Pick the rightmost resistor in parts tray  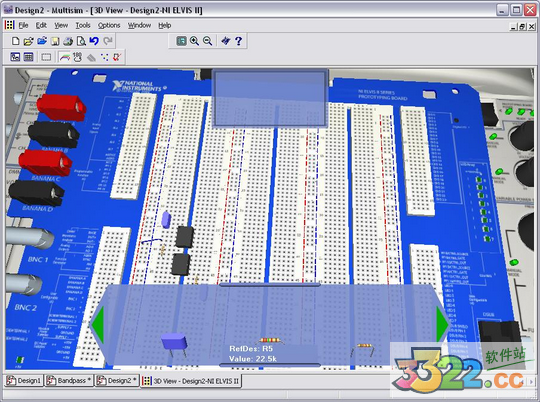click(x=363, y=349)
